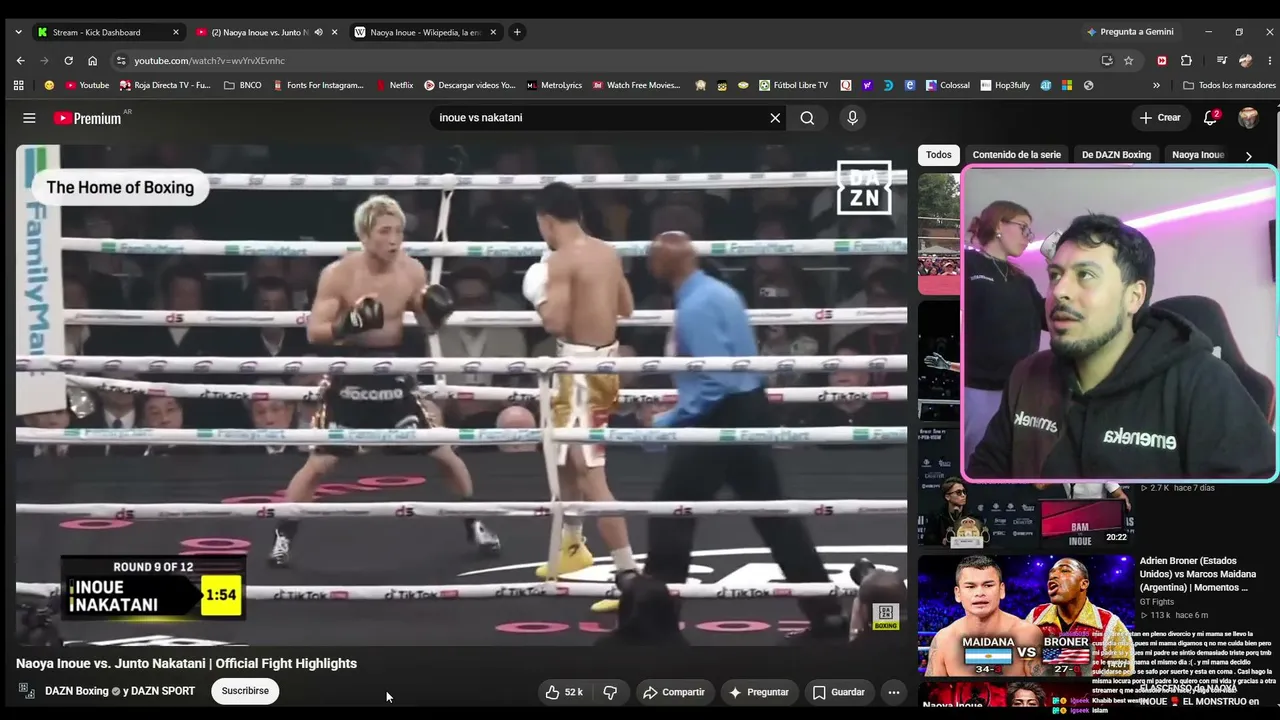Subscribe to DAZN Boxing channel
Screen dimensions: 1280x720
[x=245, y=691]
